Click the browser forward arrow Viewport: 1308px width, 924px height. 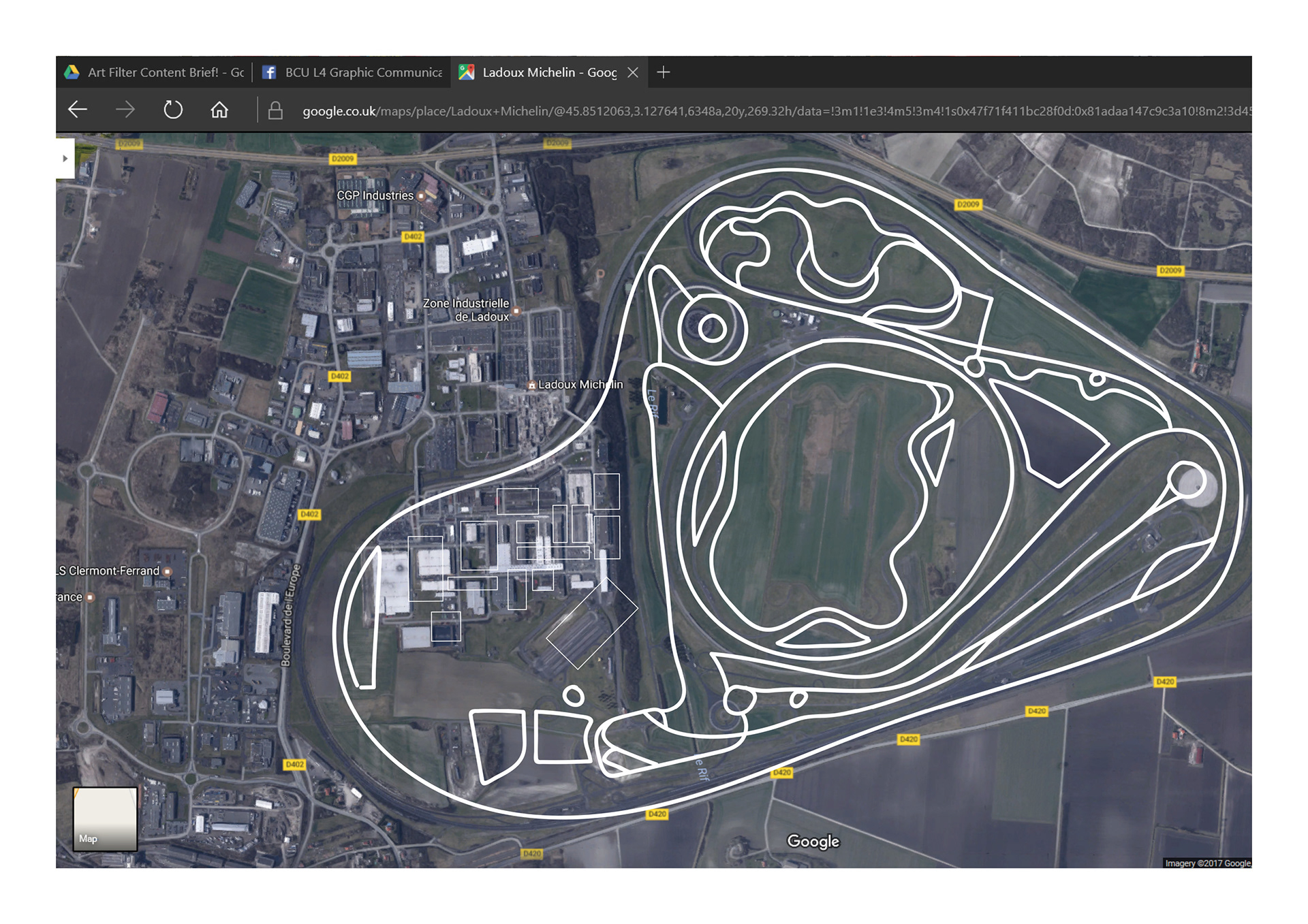click(x=125, y=110)
